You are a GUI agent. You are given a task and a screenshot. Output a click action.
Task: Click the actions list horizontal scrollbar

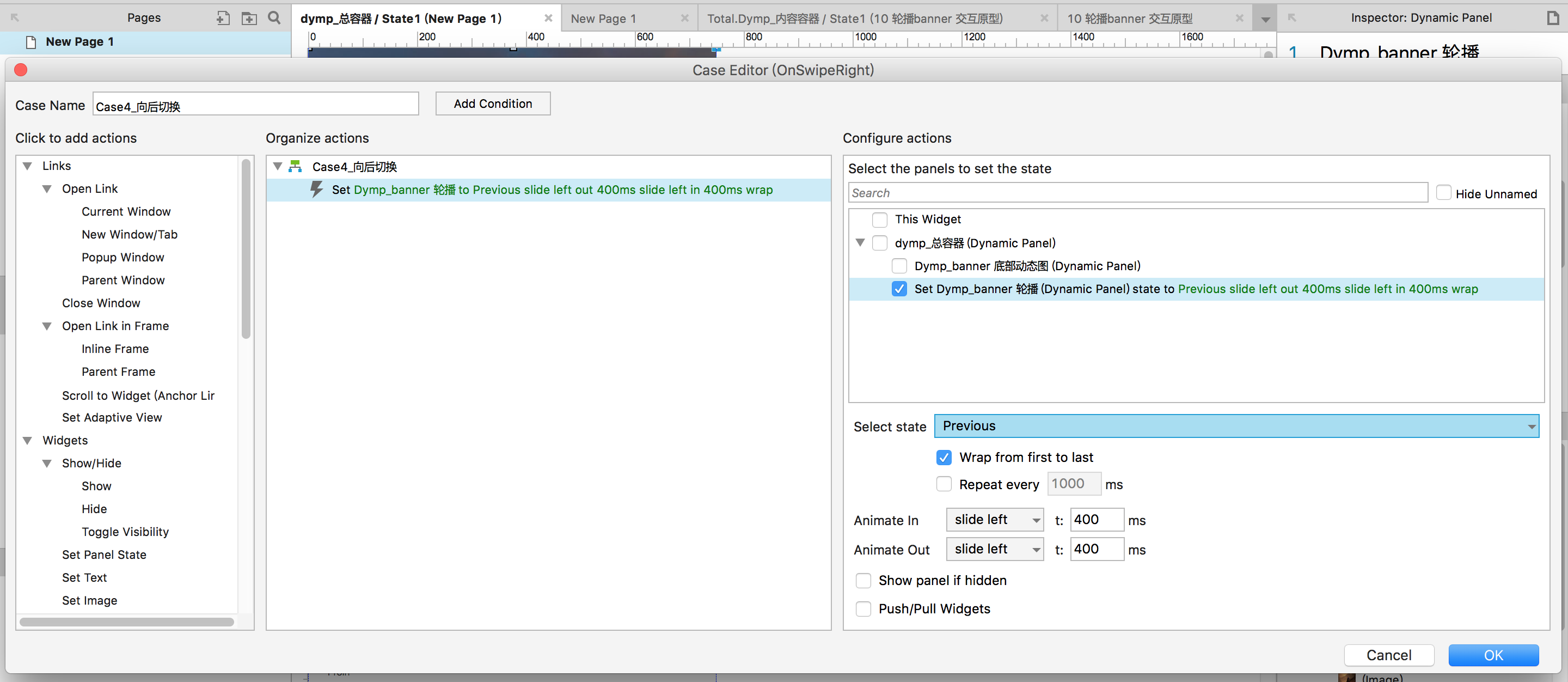click(127, 622)
